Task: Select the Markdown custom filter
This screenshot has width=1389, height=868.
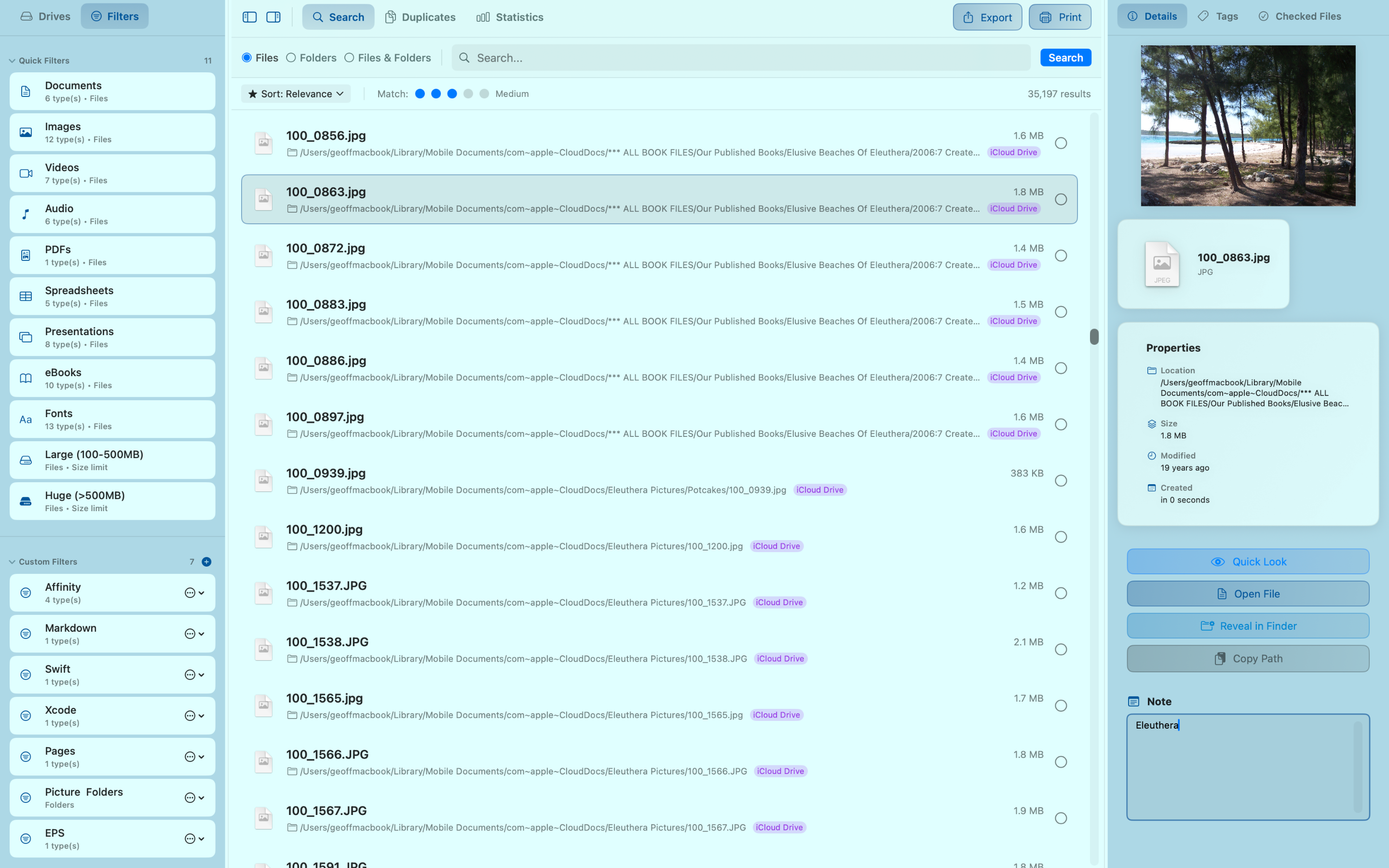Action: [112, 634]
